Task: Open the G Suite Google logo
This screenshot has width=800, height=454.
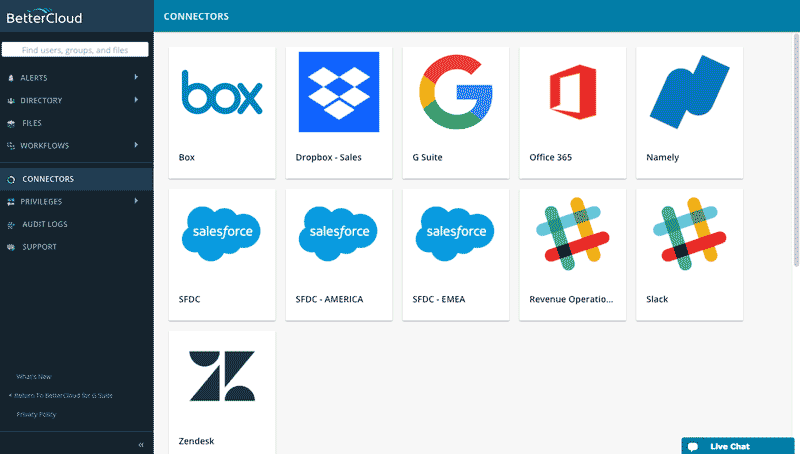Action: (456, 92)
